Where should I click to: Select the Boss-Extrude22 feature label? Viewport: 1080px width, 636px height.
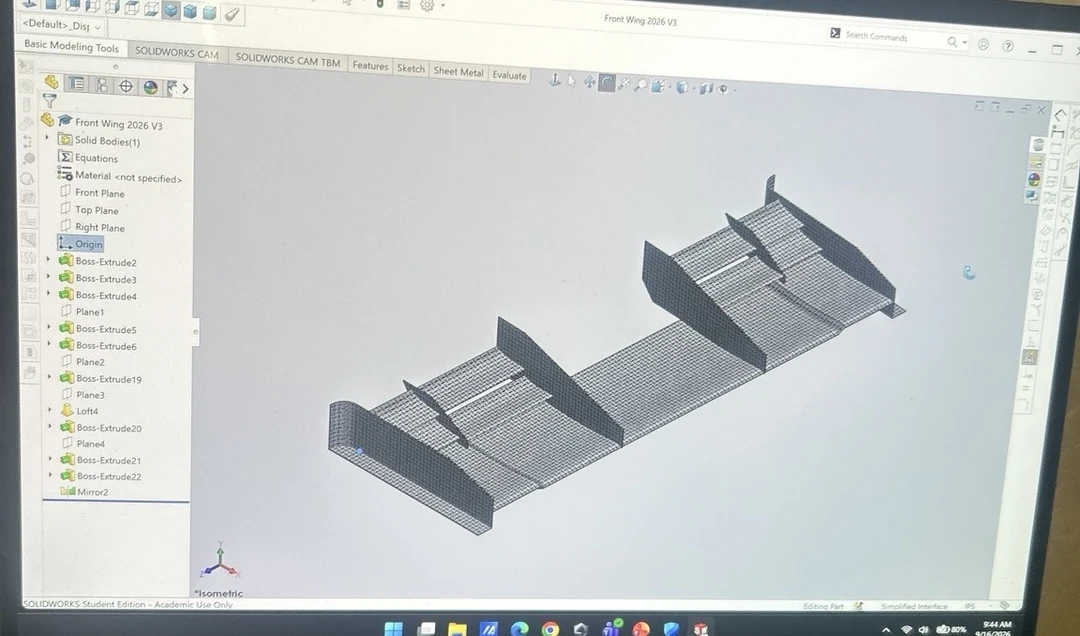[x=109, y=476]
